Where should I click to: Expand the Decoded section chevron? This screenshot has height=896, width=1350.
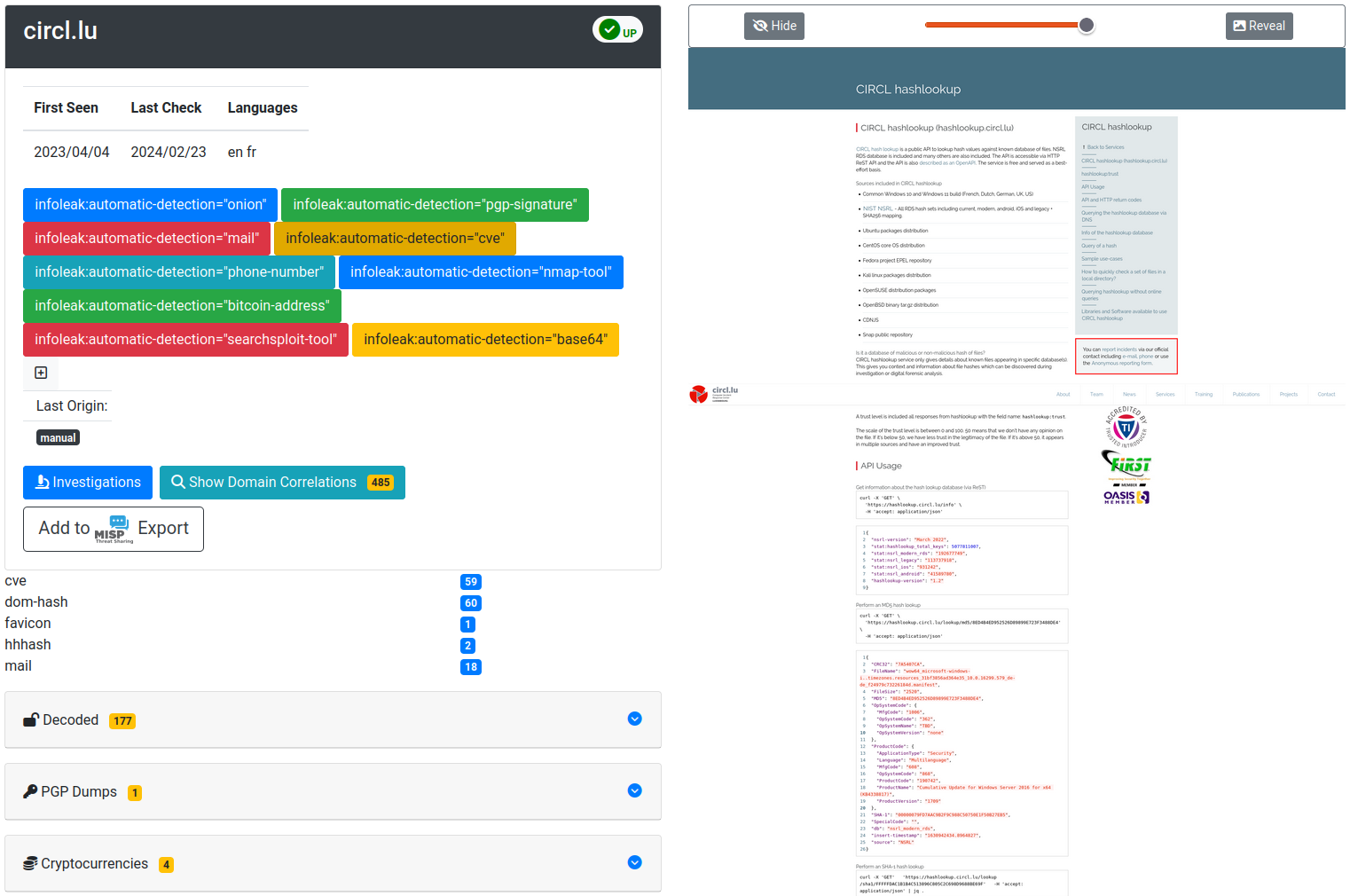coord(634,719)
